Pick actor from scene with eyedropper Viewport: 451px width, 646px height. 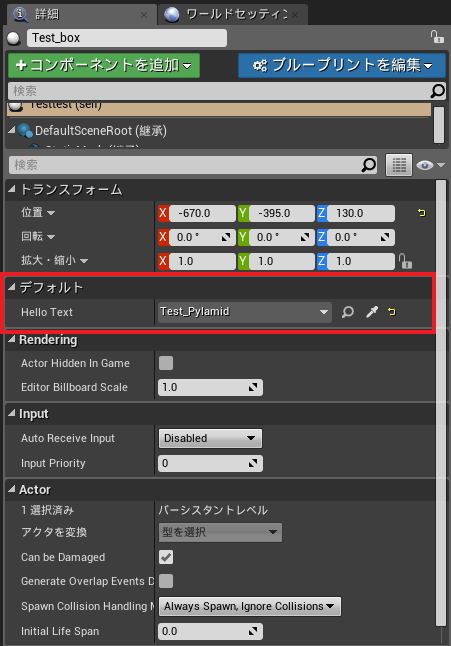(372, 312)
